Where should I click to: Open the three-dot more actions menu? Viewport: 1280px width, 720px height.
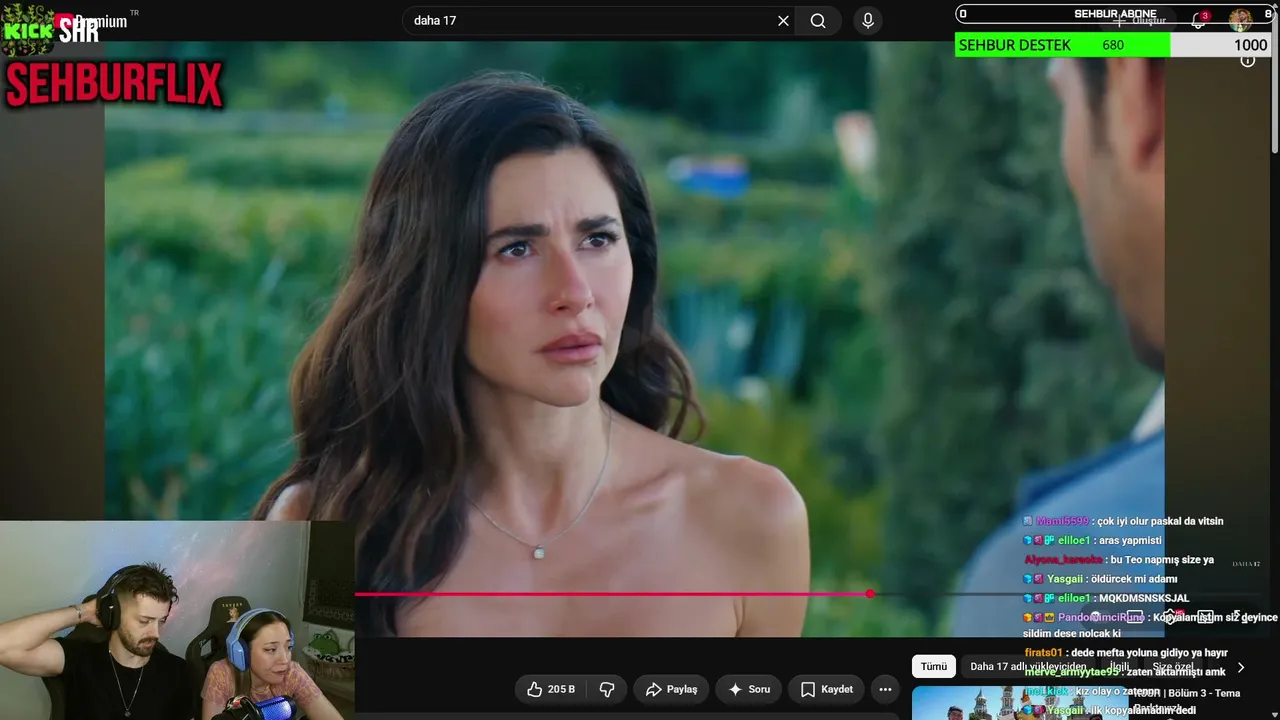[885, 689]
